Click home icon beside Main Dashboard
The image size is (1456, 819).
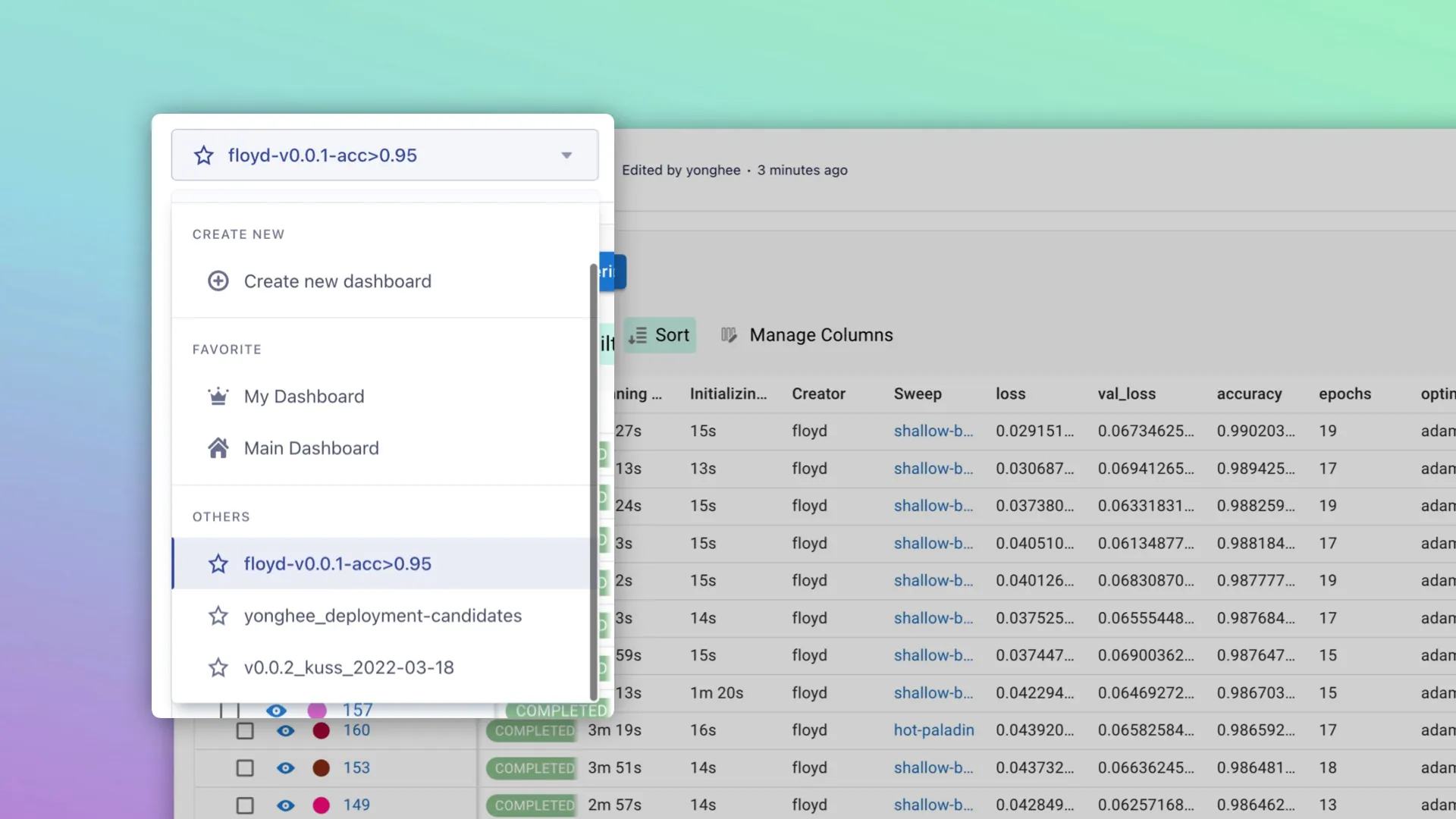pos(218,448)
